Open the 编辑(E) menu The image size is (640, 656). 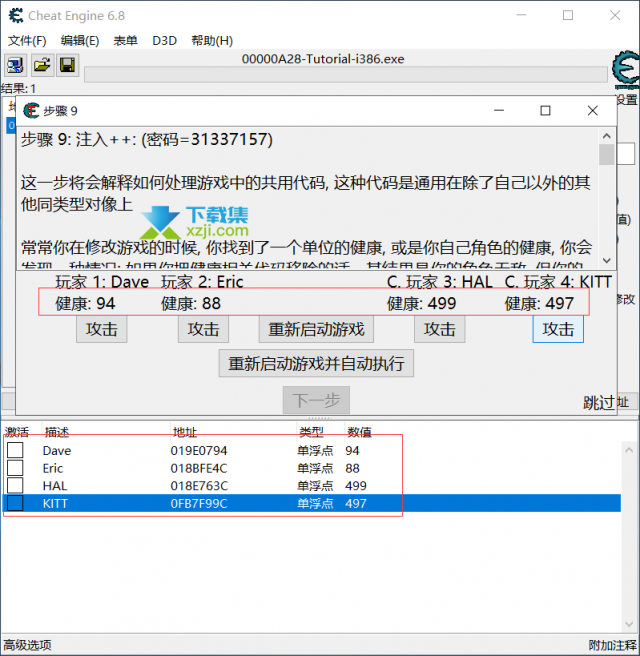80,41
